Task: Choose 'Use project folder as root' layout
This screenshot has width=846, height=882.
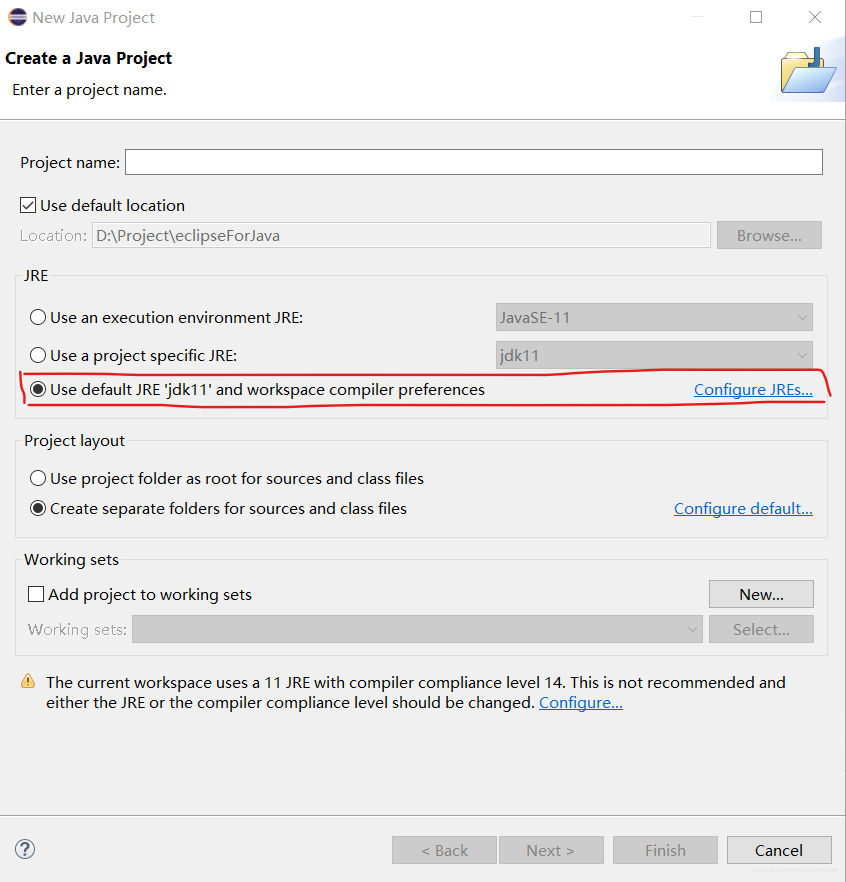Action: coord(37,478)
